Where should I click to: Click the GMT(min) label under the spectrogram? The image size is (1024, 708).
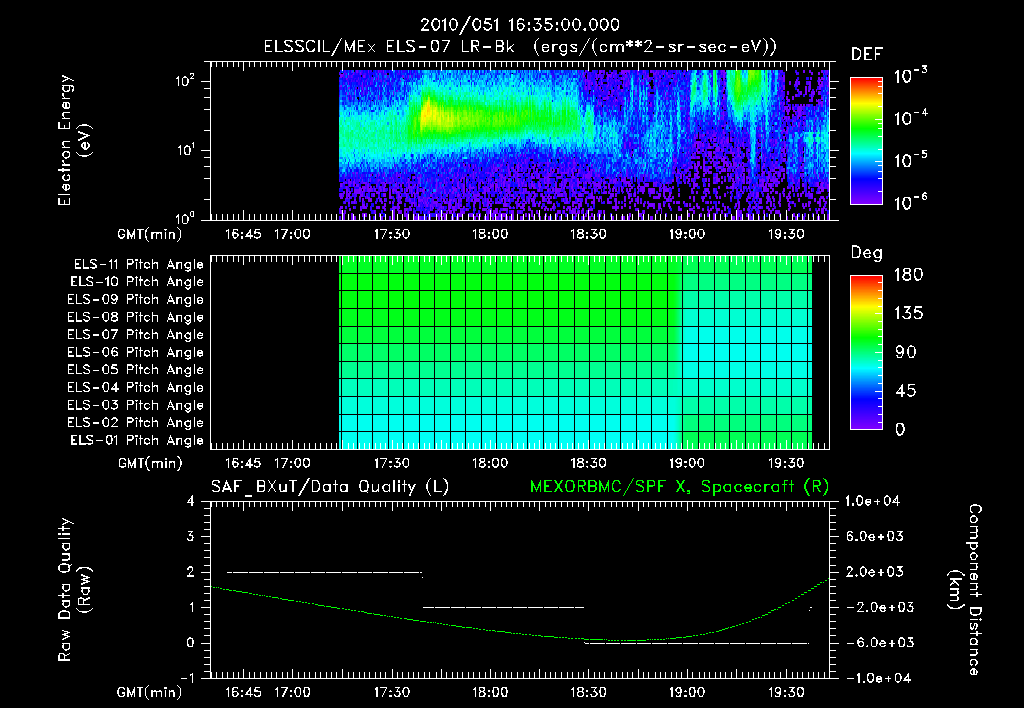(150, 234)
